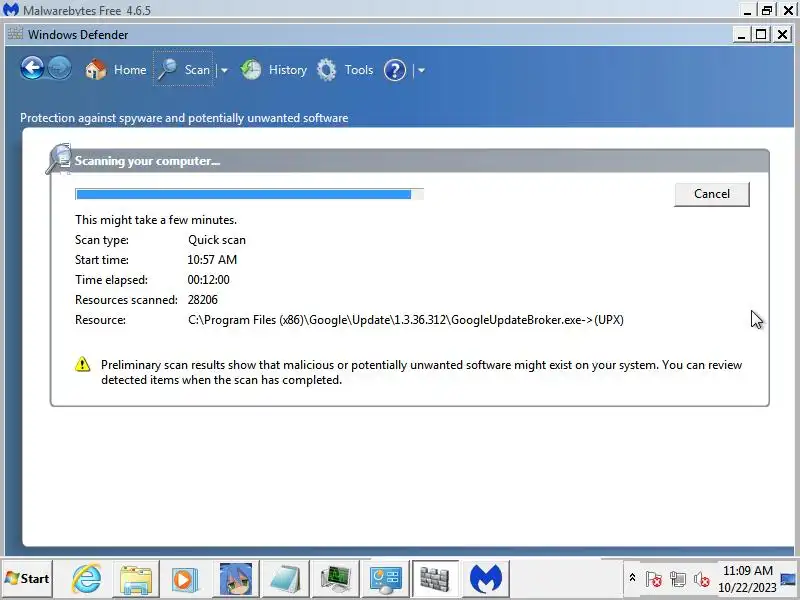The height and width of the screenshot is (600, 800).
Task: Open the Home house icon
Action: (95, 69)
